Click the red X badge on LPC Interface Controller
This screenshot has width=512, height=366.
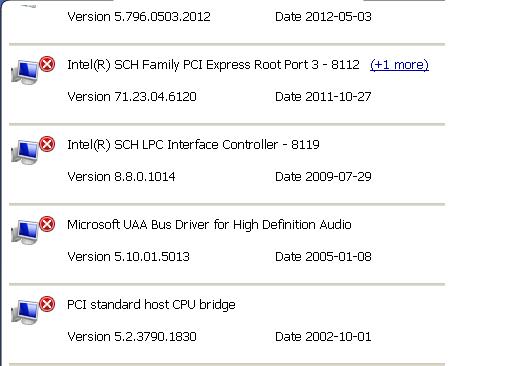pyautogui.click(x=47, y=144)
